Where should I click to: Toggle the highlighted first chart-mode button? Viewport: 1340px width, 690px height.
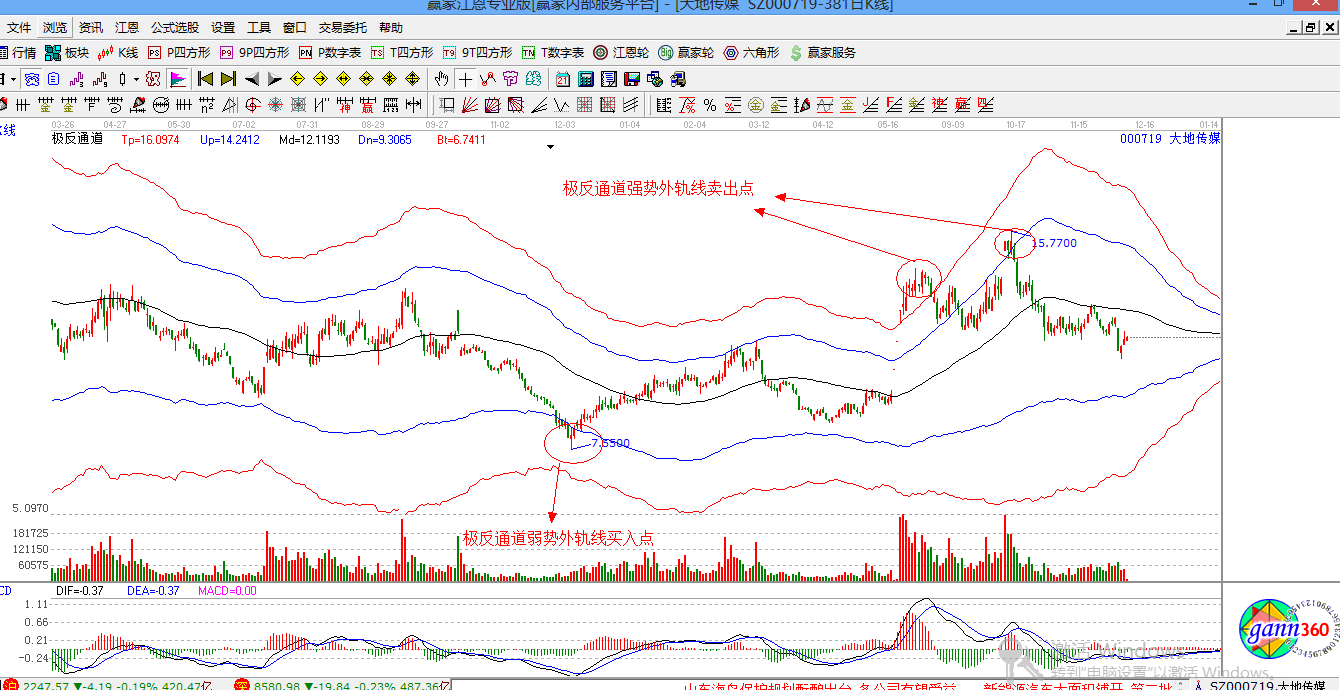[32, 79]
